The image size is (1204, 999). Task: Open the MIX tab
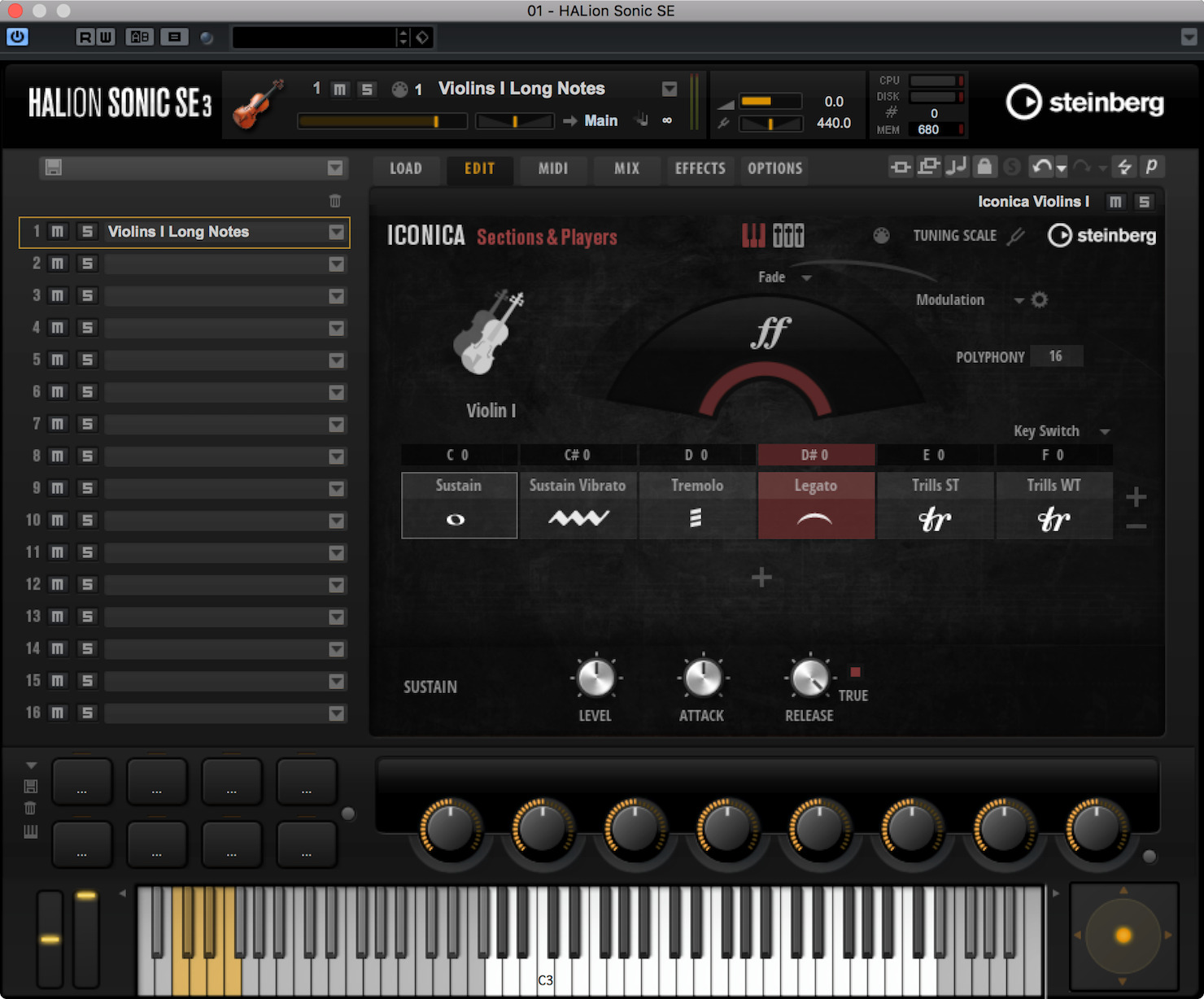coord(626,168)
